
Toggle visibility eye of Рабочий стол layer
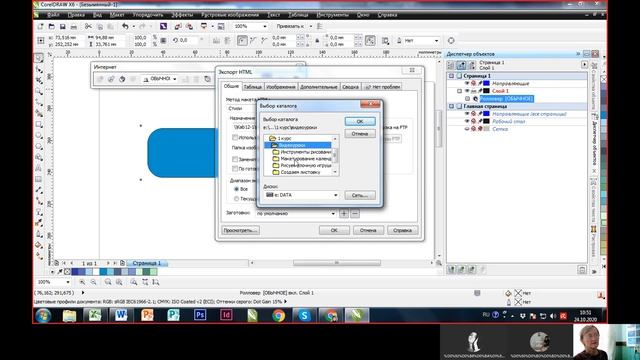[x=467, y=121]
